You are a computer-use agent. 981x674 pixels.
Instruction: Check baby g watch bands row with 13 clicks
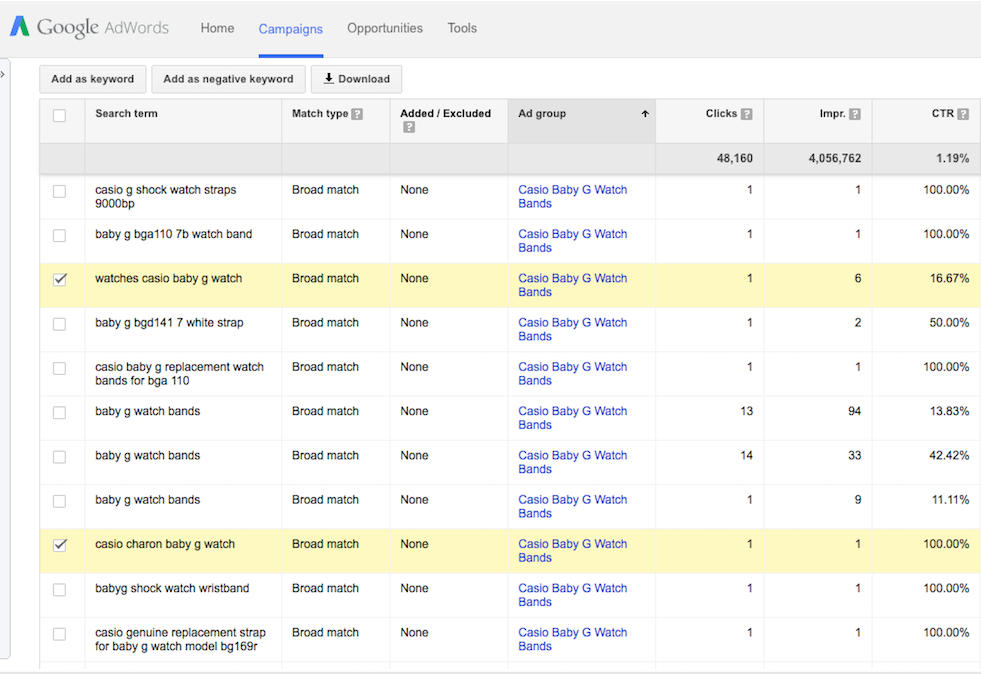click(x=59, y=412)
